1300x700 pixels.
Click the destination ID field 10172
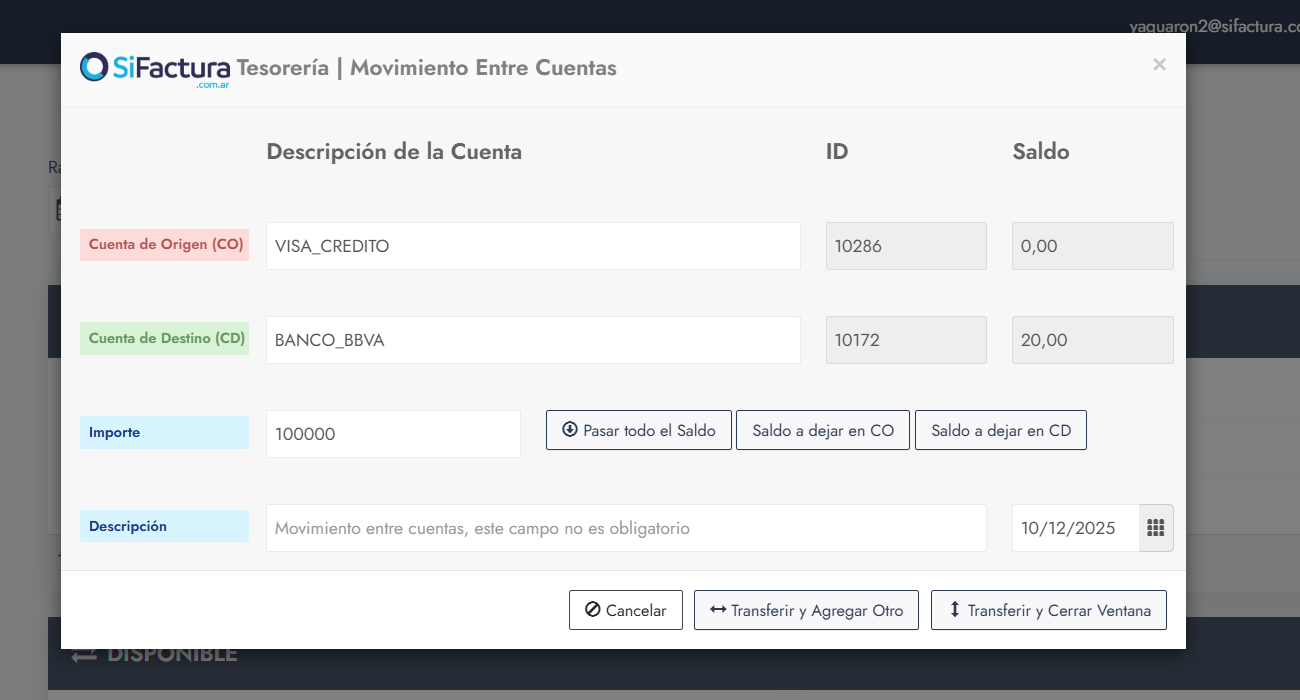[906, 340]
